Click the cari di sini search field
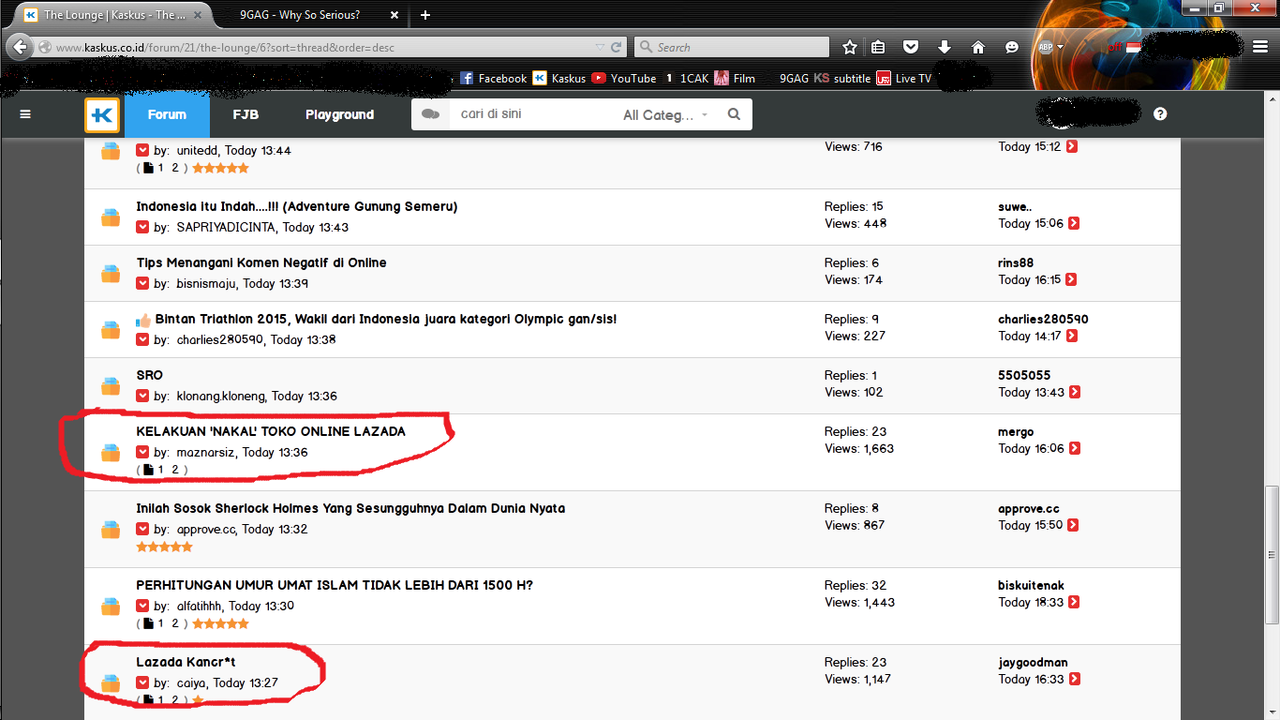 535,114
